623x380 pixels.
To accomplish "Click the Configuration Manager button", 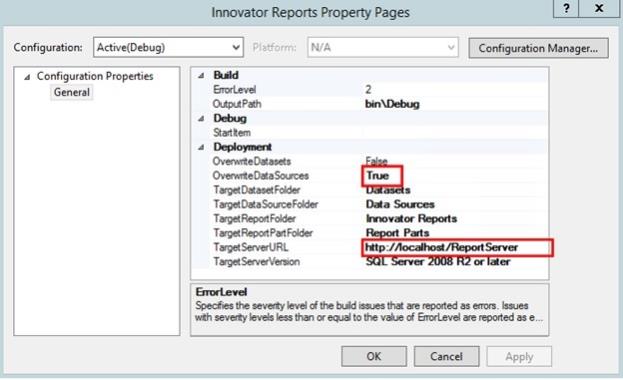I will 538,48.
